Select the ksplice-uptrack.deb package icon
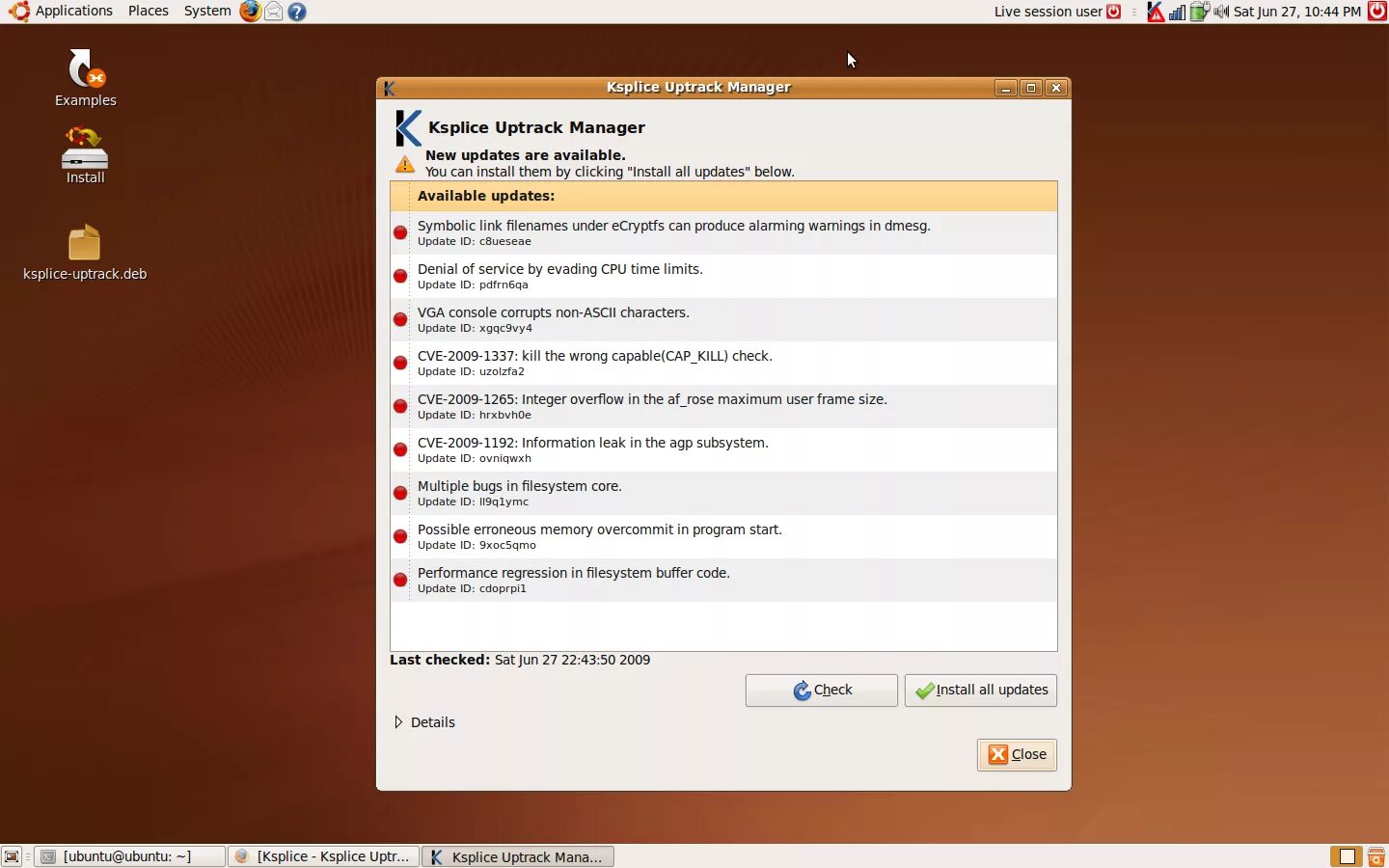Screen dimensions: 1389x868 (x=85, y=253)
